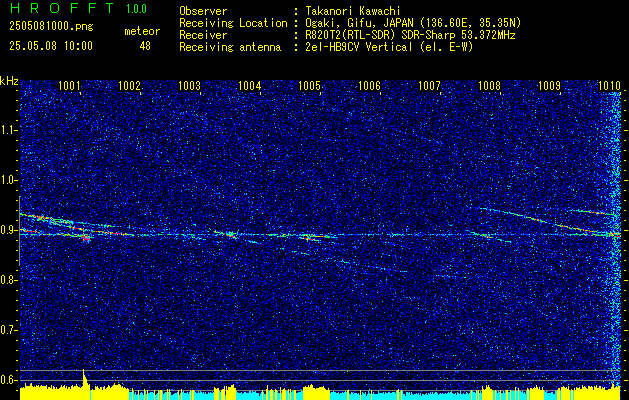Screen dimensions: 629x400
Task: Click the 1007 time marker
Action: tap(430, 85)
